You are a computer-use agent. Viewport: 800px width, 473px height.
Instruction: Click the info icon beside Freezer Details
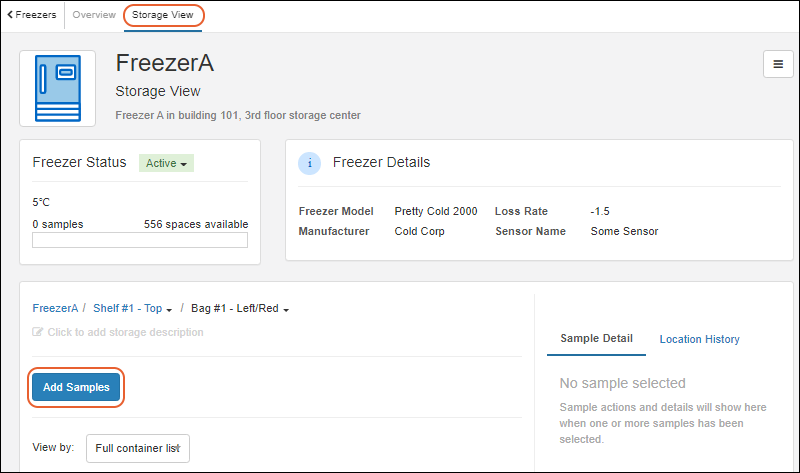click(310, 163)
